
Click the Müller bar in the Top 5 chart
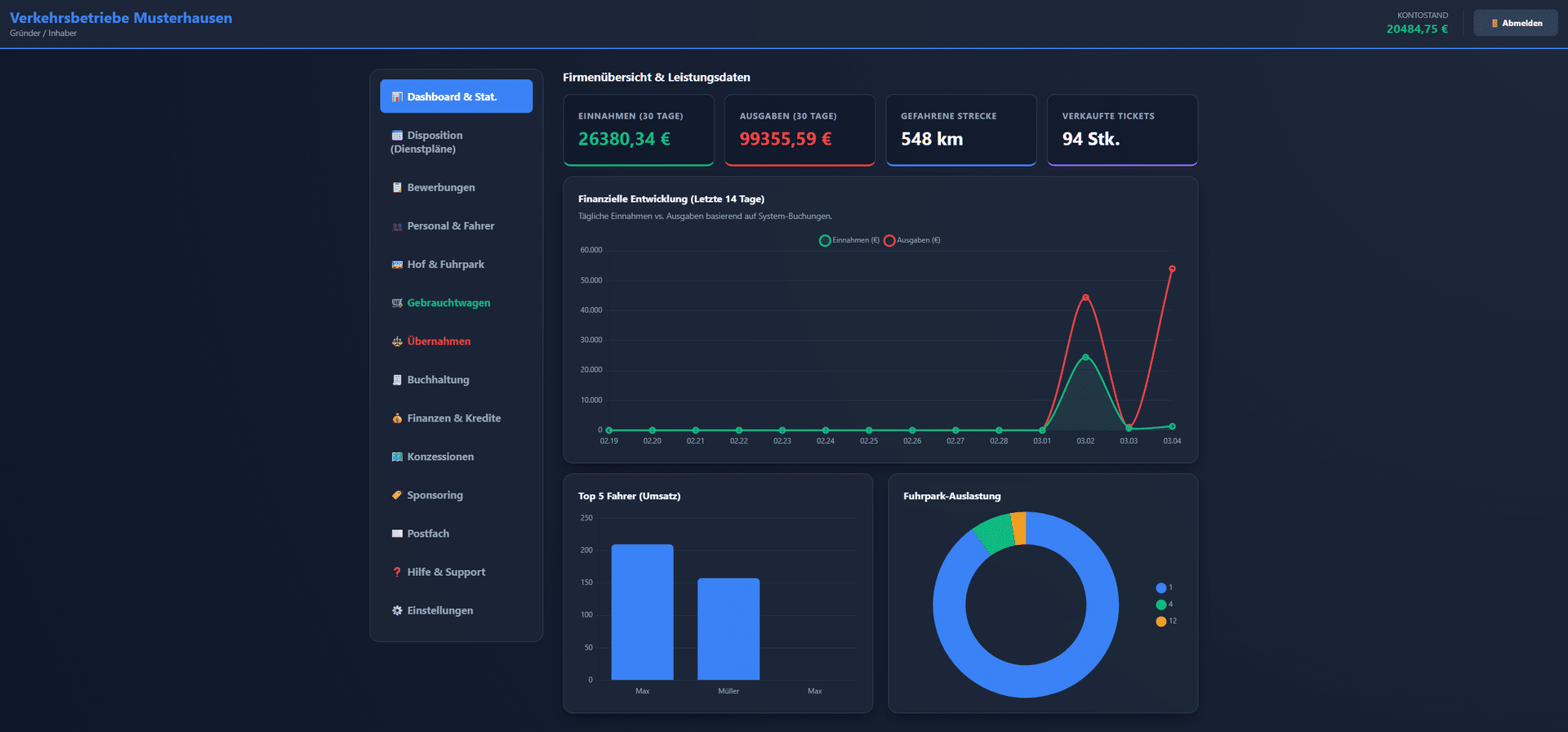coord(728,629)
